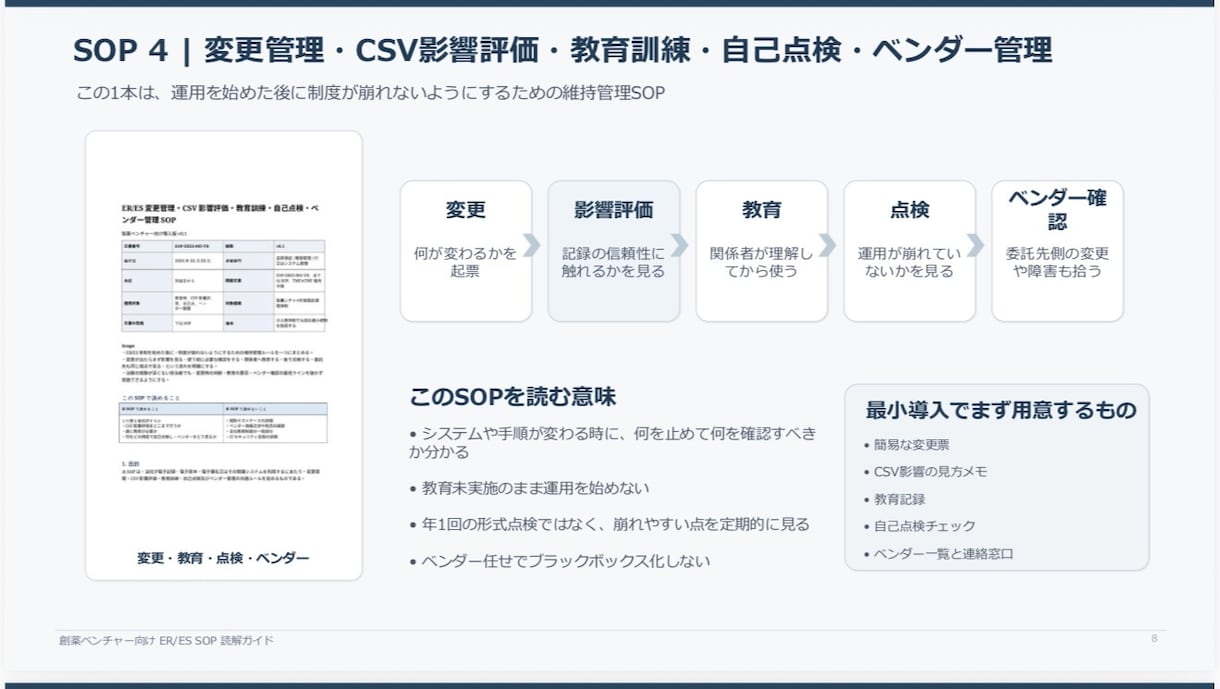Click the description "何が変わるかを起票"
The width and height of the screenshot is (1220, 689).
[x=466, y=262]
